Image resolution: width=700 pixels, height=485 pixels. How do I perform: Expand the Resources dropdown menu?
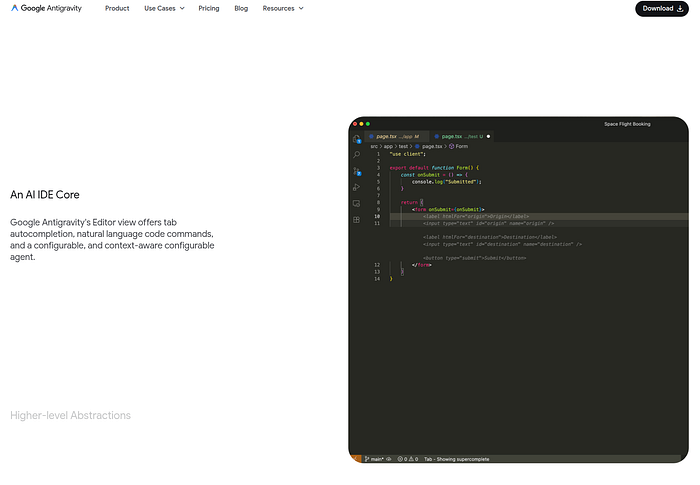(x=283, y=8)
